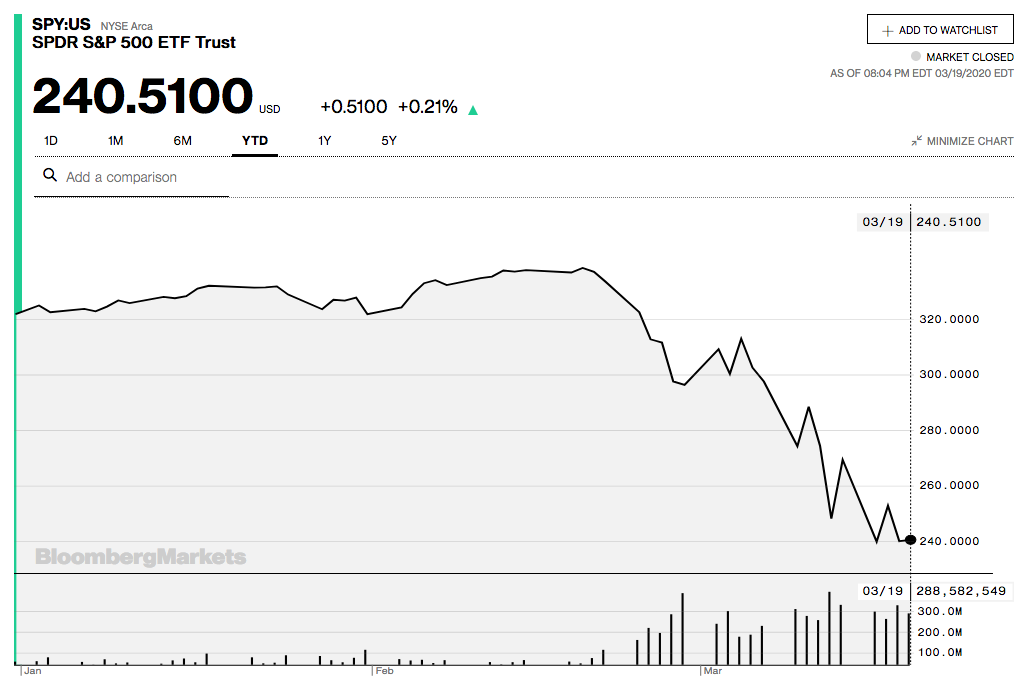1027x687 pixels.
Task: Show the 5Y chart range
Action: 389,141
